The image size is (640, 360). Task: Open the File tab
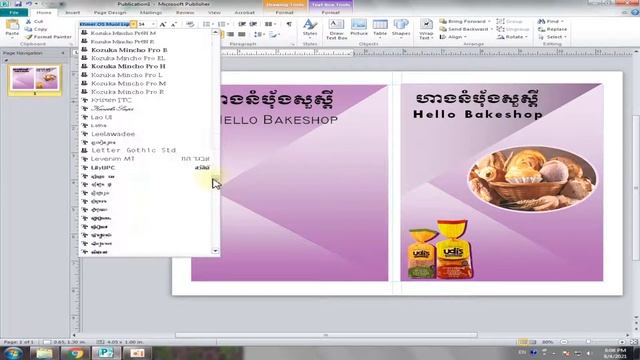(x=14, y=13)
